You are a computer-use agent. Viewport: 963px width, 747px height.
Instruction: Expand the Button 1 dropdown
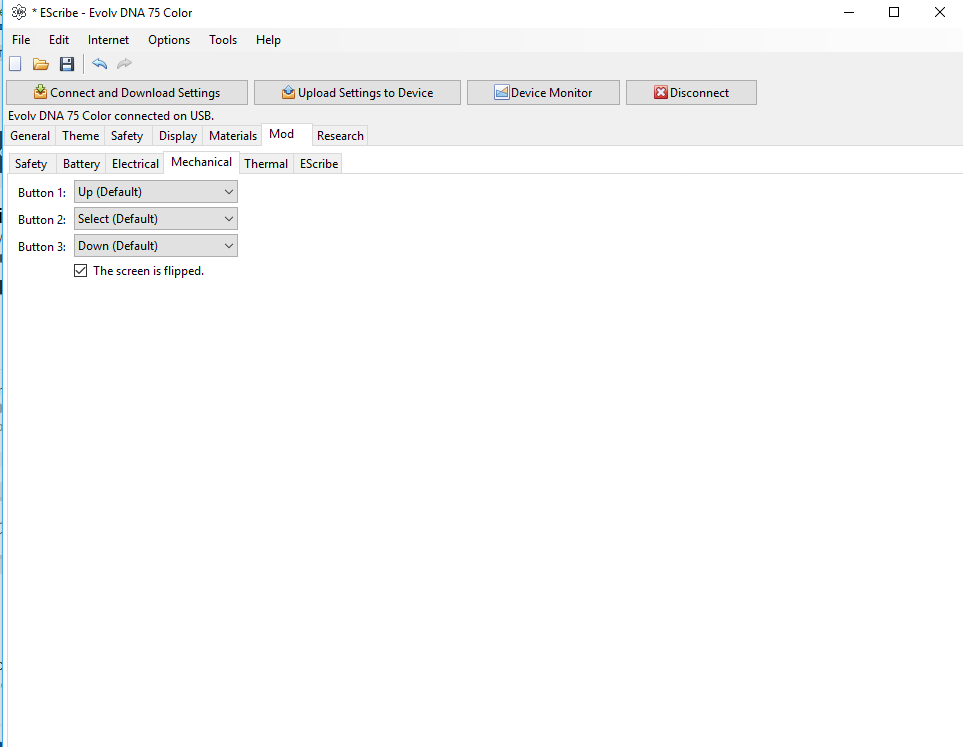click(x=156, y=192)
